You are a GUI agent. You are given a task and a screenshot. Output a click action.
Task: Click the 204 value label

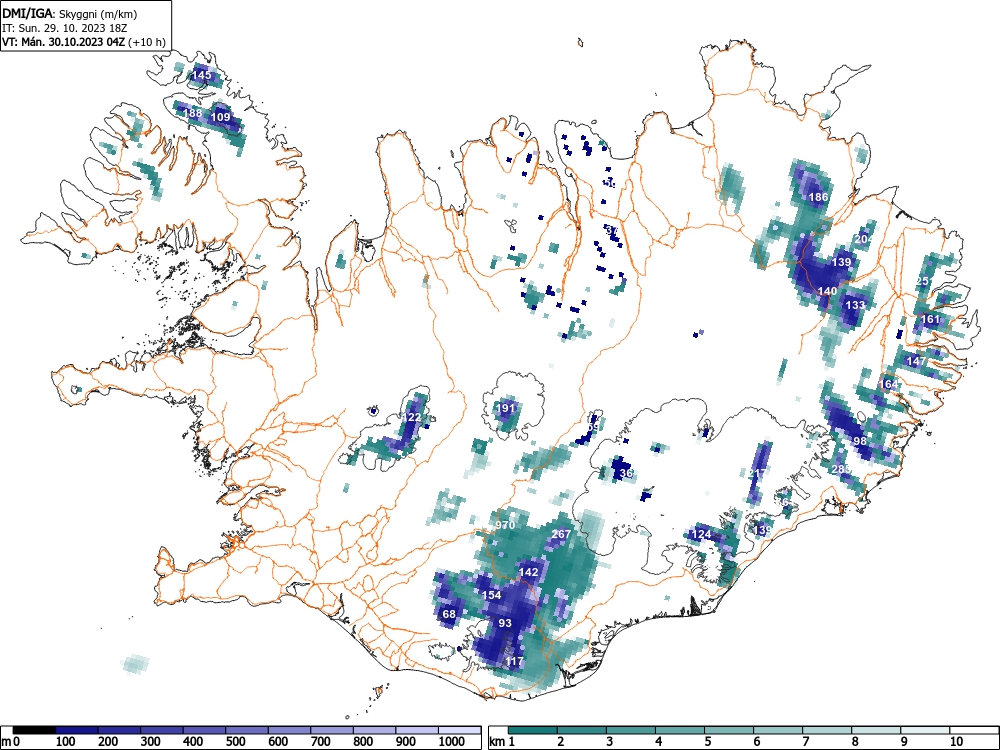[864, 239]
